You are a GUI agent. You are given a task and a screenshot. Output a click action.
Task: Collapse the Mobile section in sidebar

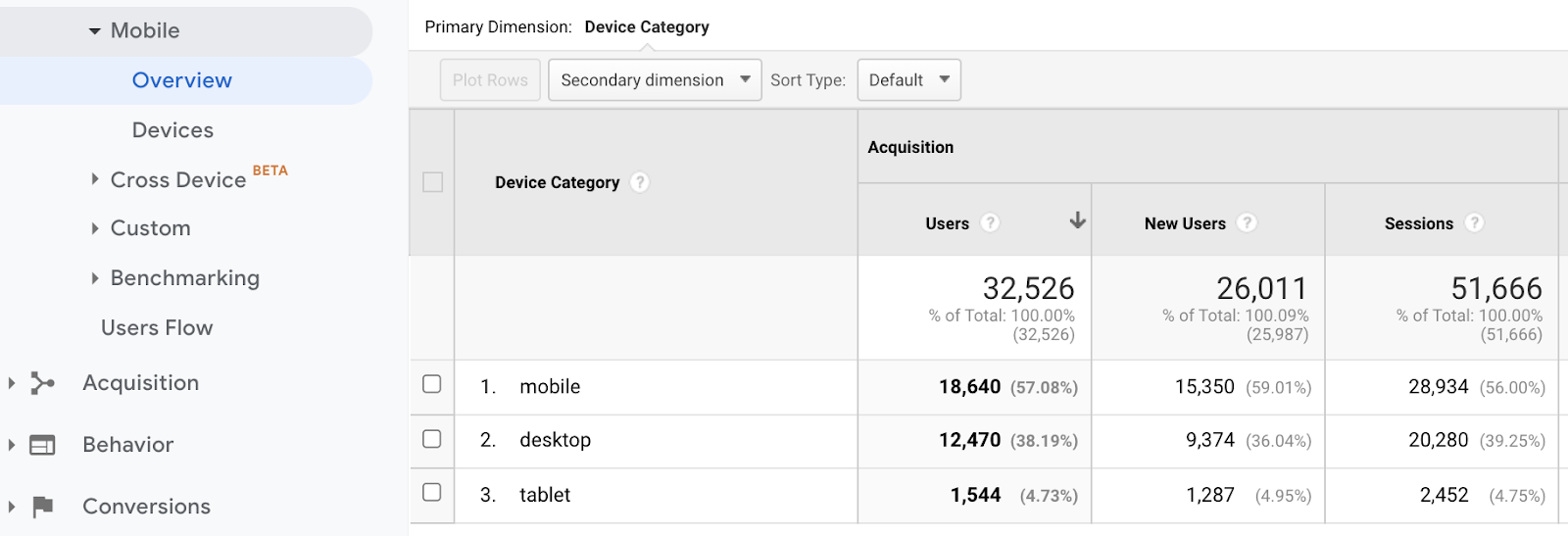(x=95, y=31)
